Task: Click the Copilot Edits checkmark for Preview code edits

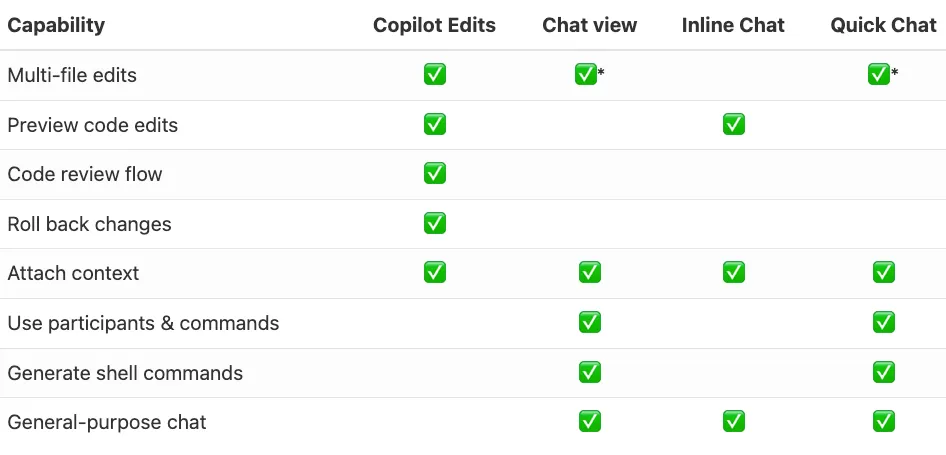Action: tap(434, 124)
